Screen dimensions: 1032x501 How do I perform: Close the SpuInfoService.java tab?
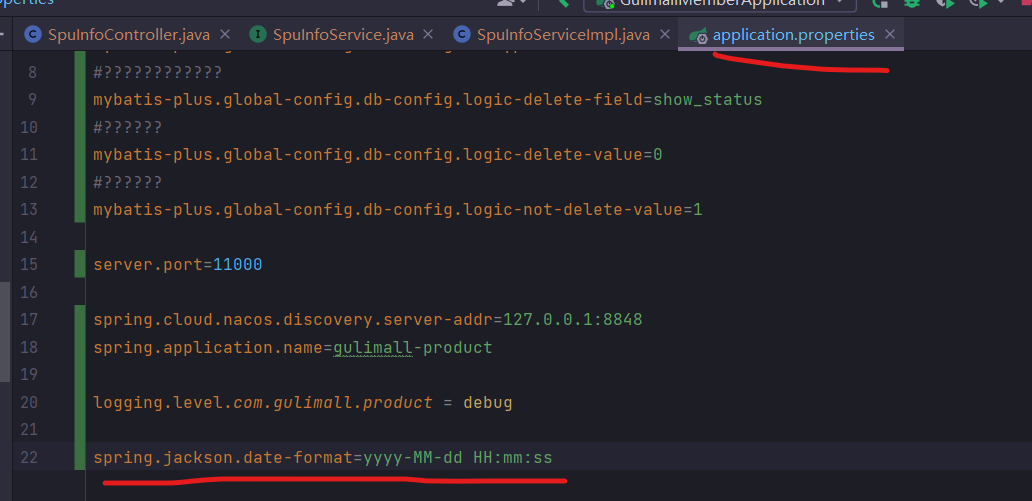pos(428,34)
